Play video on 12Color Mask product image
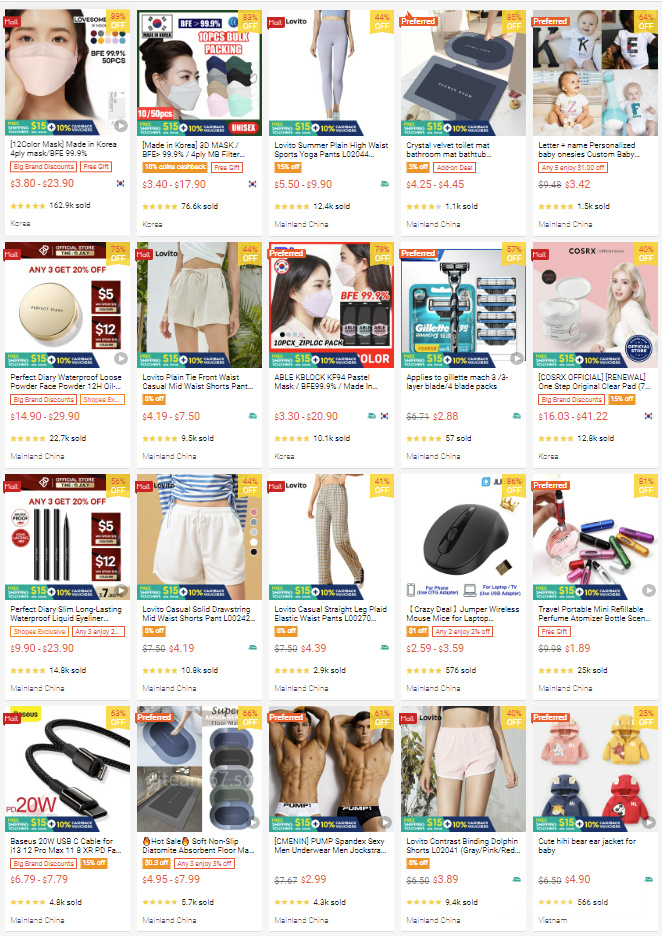Screen dimensions: 662x936 tap(121, 125)
